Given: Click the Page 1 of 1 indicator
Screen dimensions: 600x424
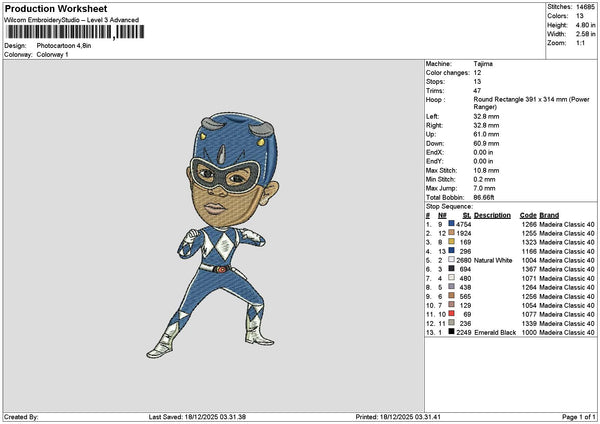Looking at the screenshot, I should 579,417.
